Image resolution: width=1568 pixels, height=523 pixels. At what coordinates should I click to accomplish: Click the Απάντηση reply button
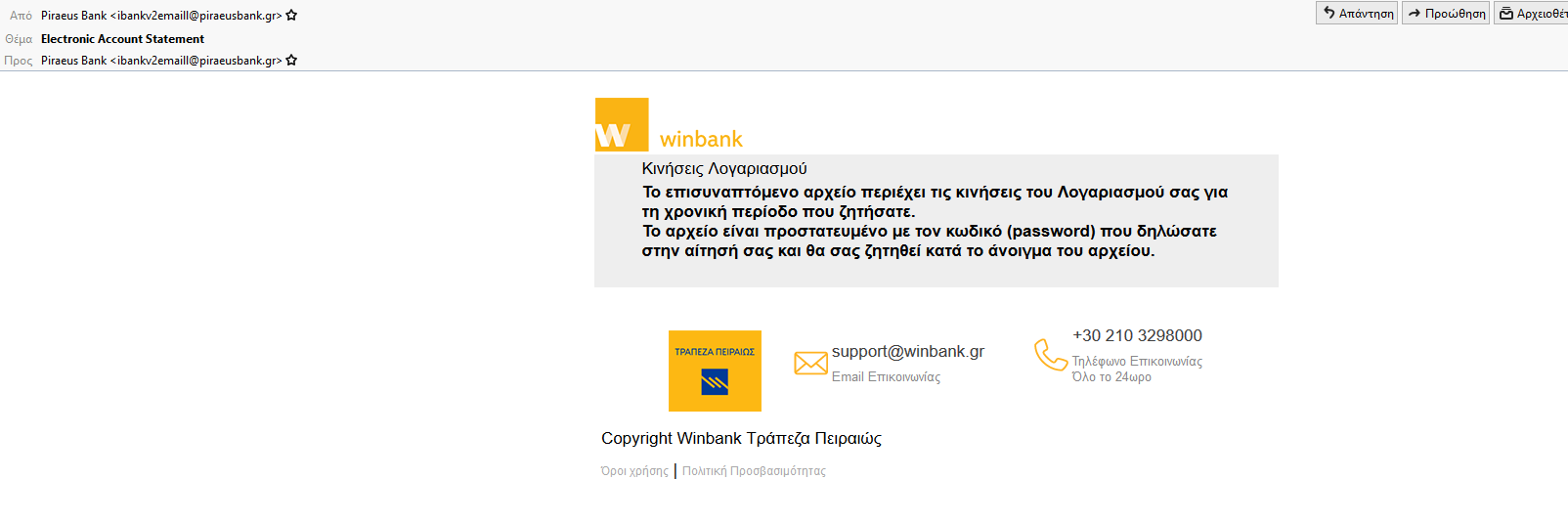pos(1357,13)
